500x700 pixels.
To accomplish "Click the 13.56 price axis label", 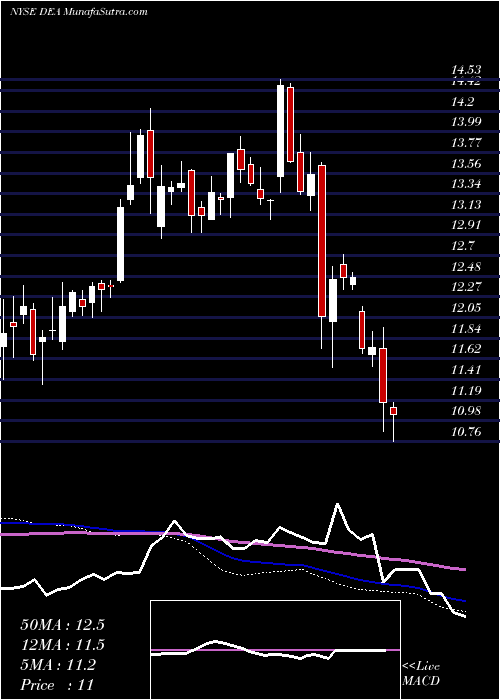I will coord(466,163).
